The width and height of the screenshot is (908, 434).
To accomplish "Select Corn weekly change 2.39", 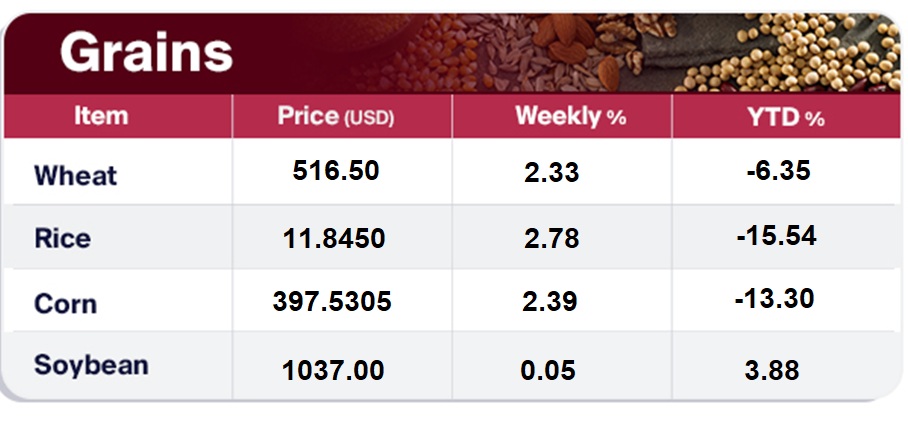I will pyautogui.click(x=551, y=302).
